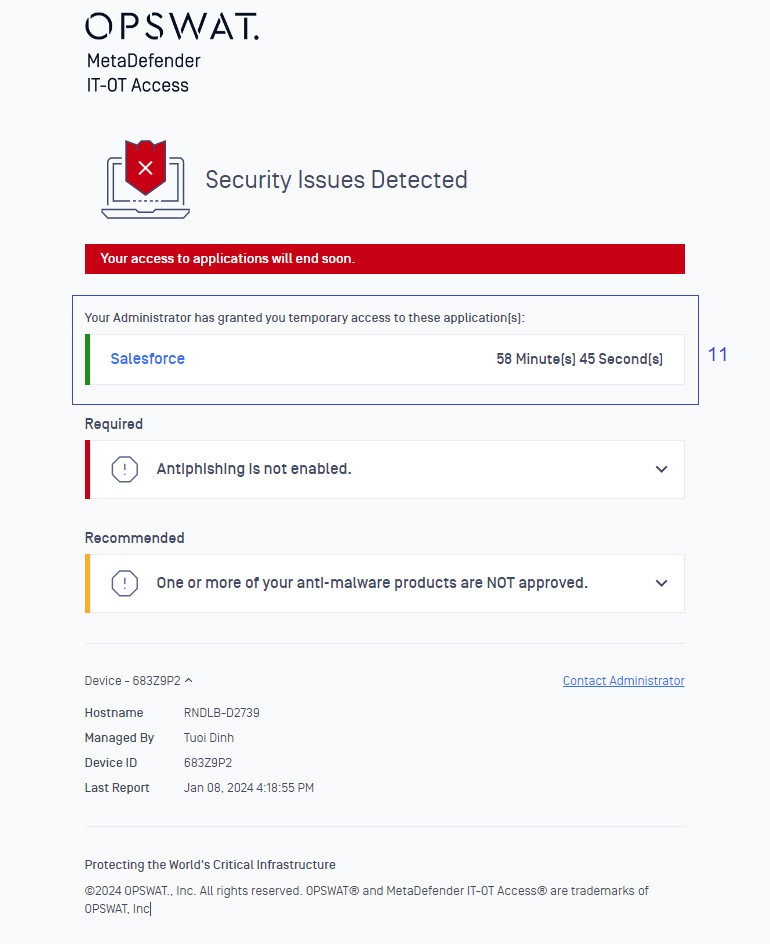
Task: Click the Managed By value Tuoi Dinh
Action: 209,738
